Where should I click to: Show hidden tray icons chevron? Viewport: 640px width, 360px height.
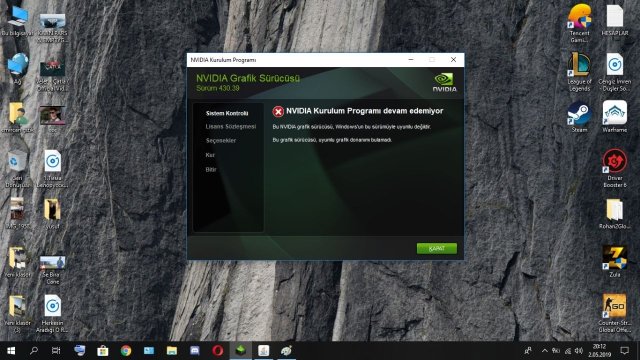pyautogui.click(x=544, y=351)
